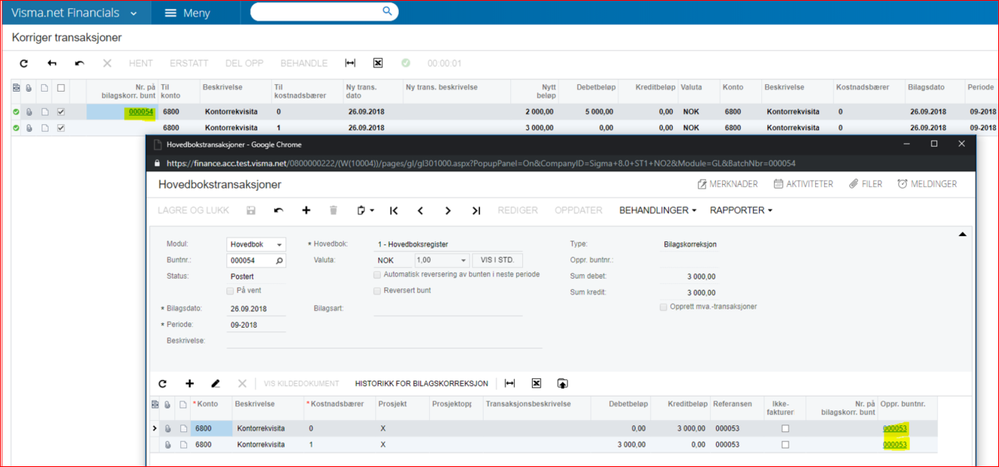Click the HENT button
The image size is (999, 467).
[x=141, y=64]
